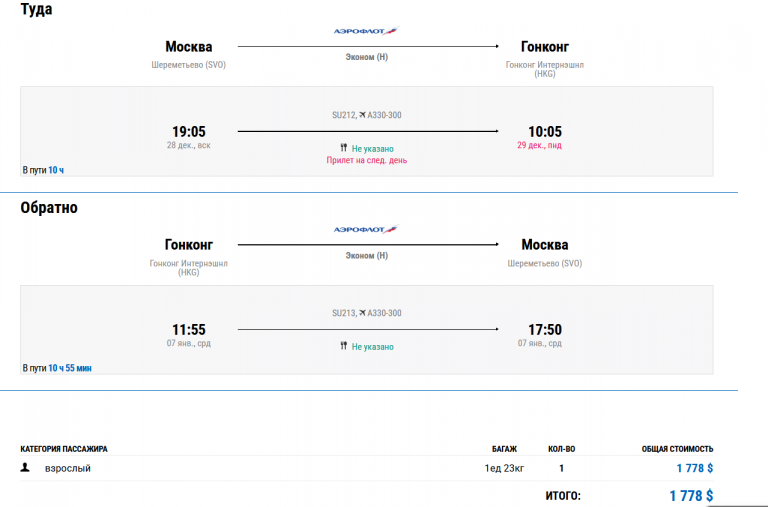This screenshot has width=768, height=507.
Task: Click the meal icon on the return flight
Action: coord(343,346)
